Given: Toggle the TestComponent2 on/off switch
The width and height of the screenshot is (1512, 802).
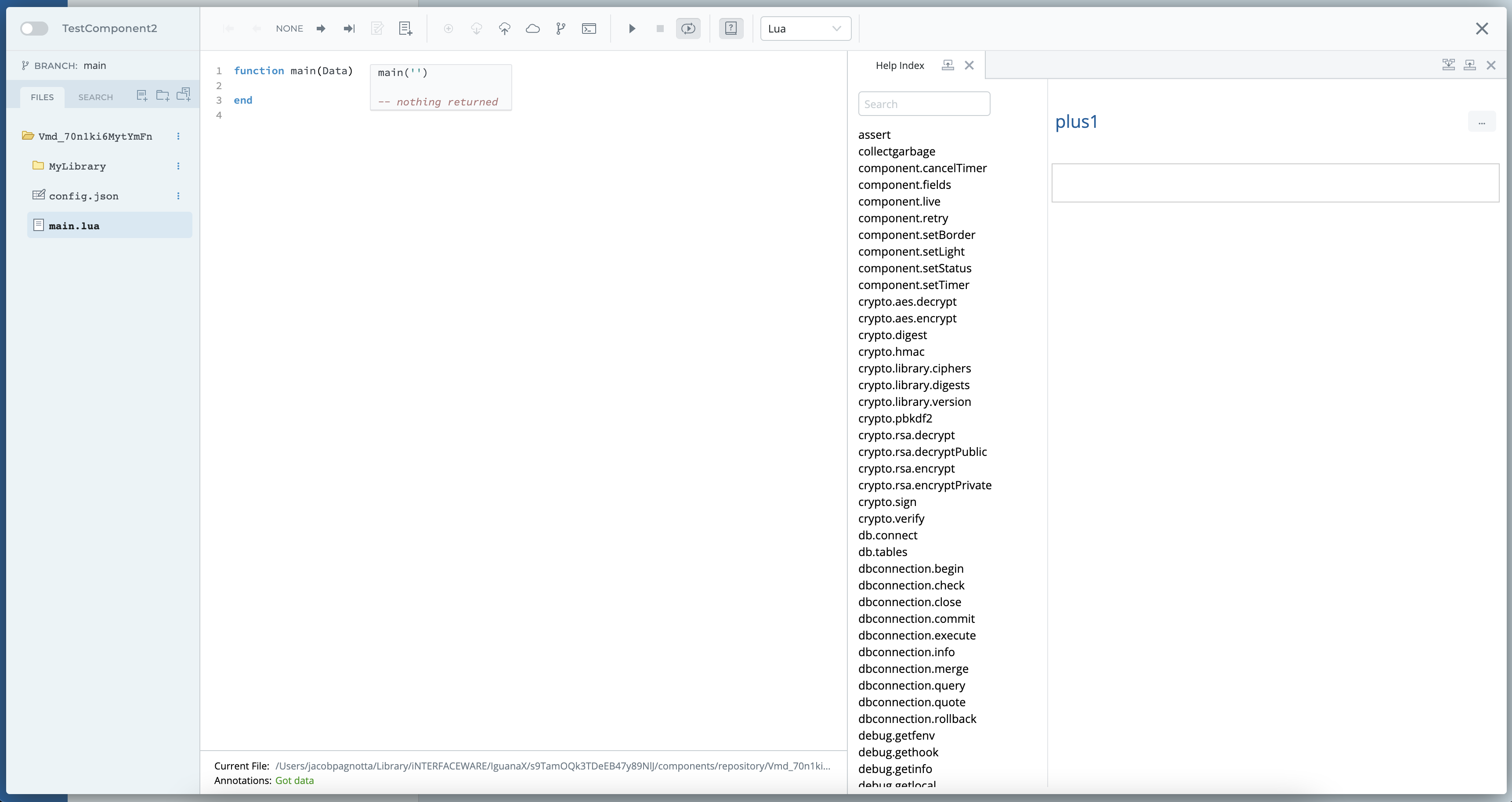Looking at the screenshot, I should (34, 29).
